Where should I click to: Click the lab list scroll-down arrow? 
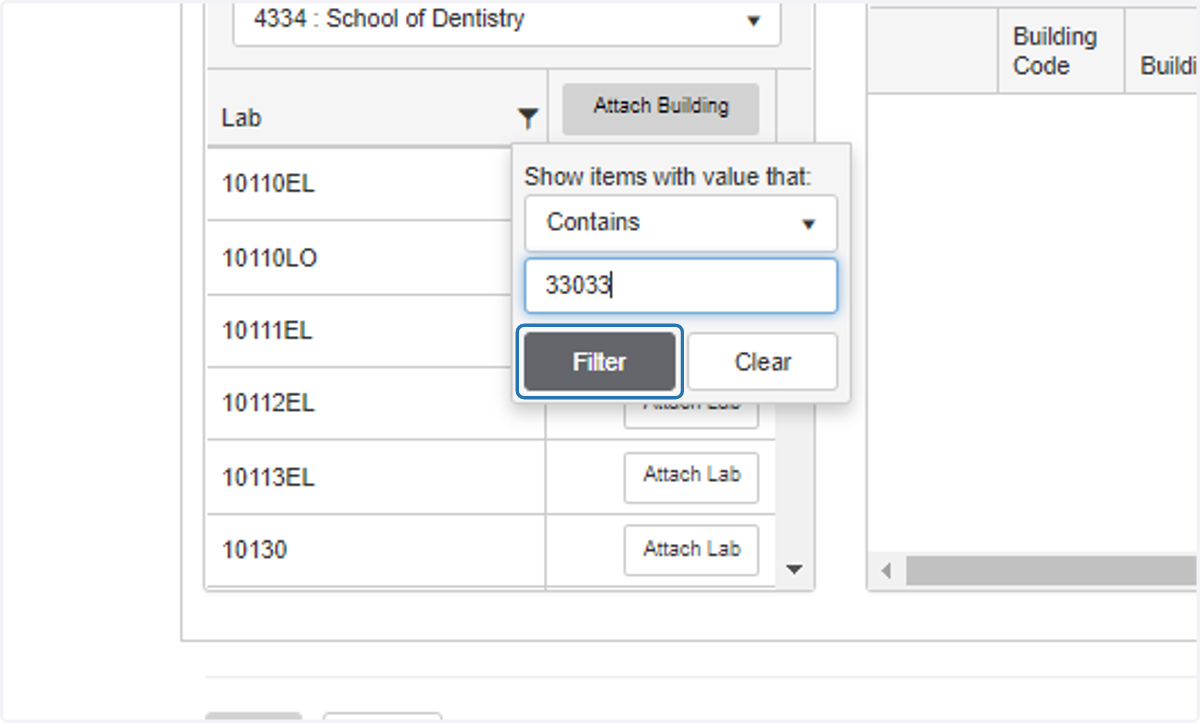click(795, 570)
